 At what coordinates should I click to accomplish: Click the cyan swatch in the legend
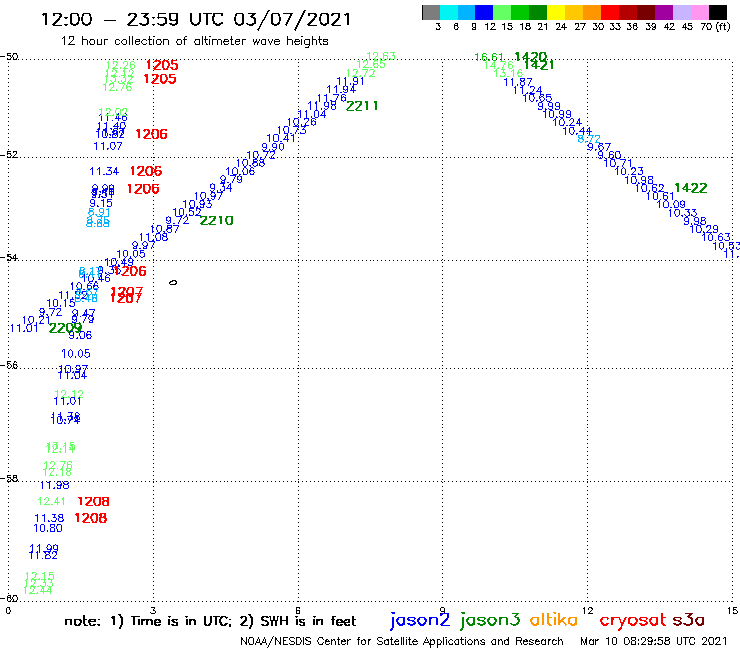pyautogui.click(x=448, y=12)
